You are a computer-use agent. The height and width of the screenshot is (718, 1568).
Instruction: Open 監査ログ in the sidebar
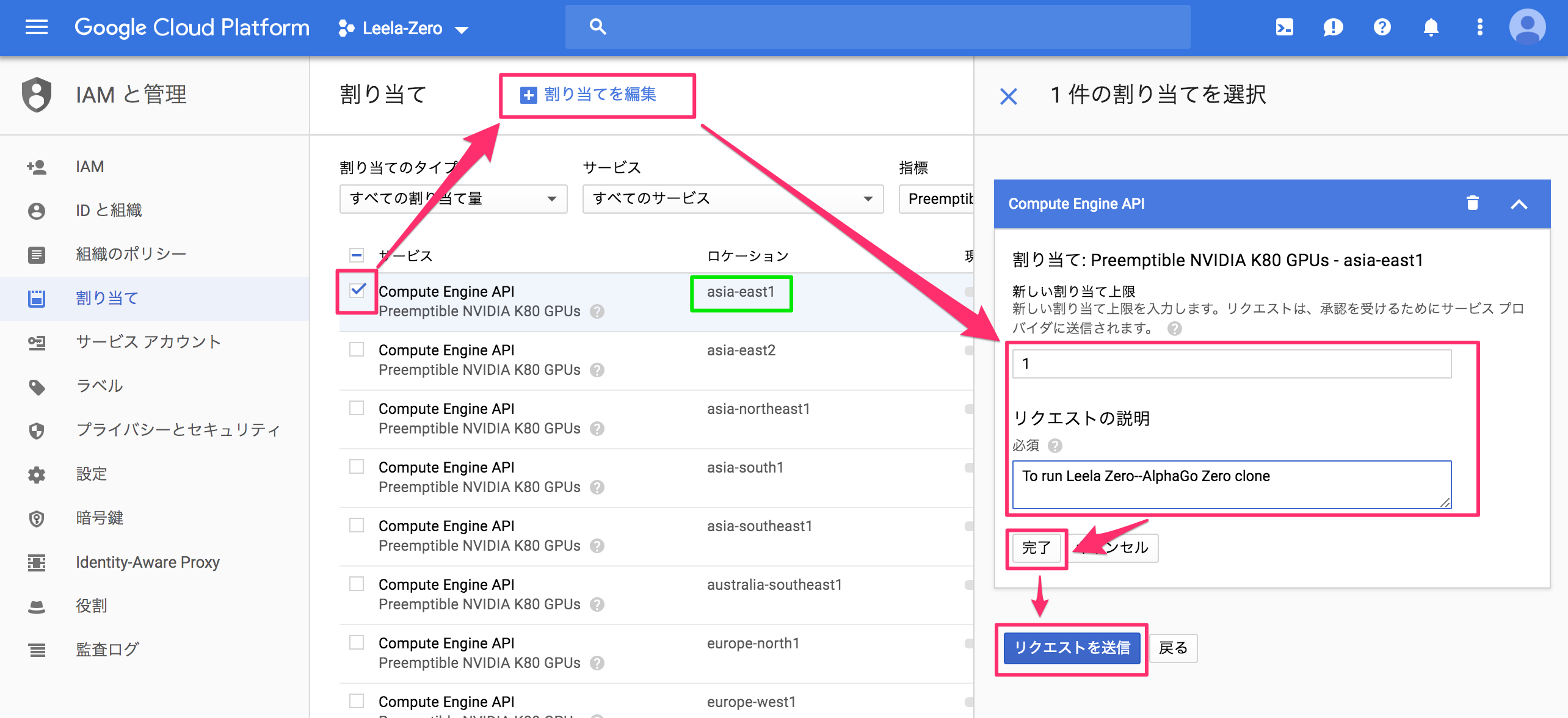coord(154,650)
